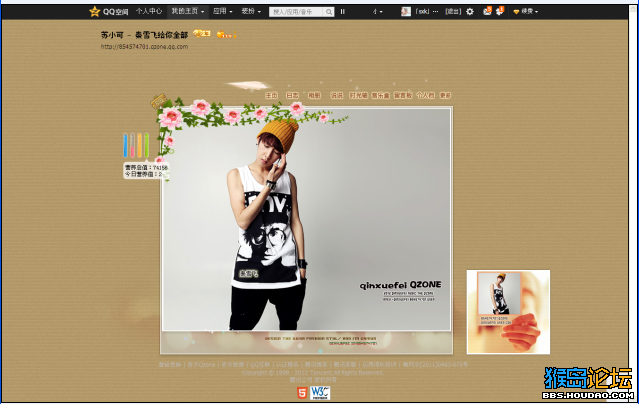Go to the 主页 tab
This screenshot has width=639, height=404.
pos(271,95)
